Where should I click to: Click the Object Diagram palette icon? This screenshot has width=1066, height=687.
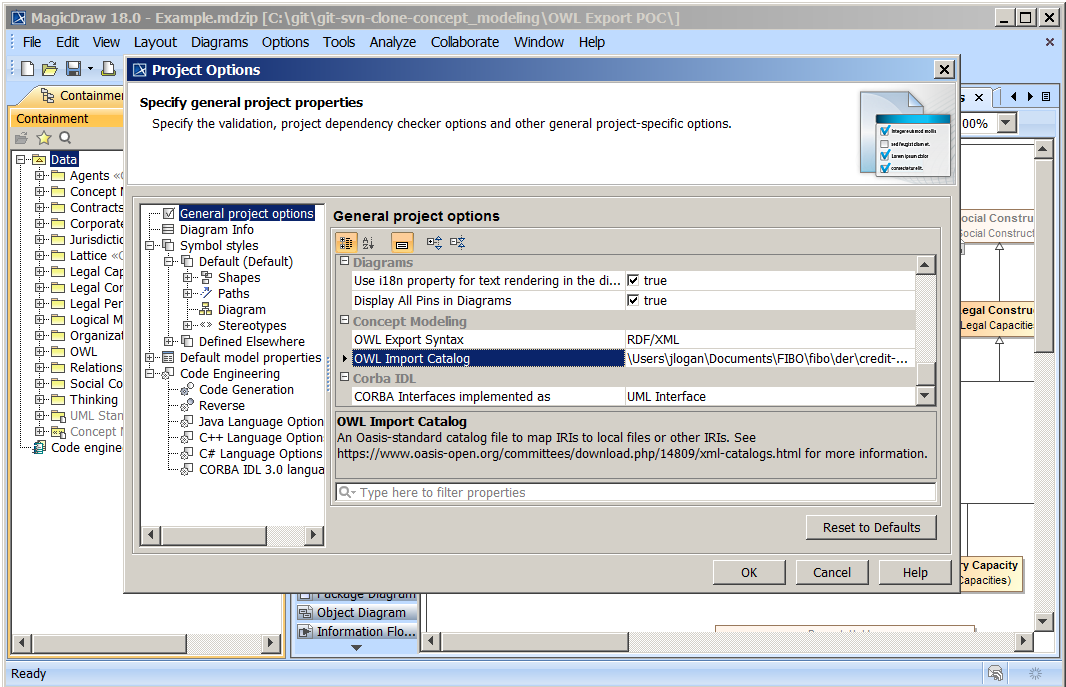tap(305, 613)
